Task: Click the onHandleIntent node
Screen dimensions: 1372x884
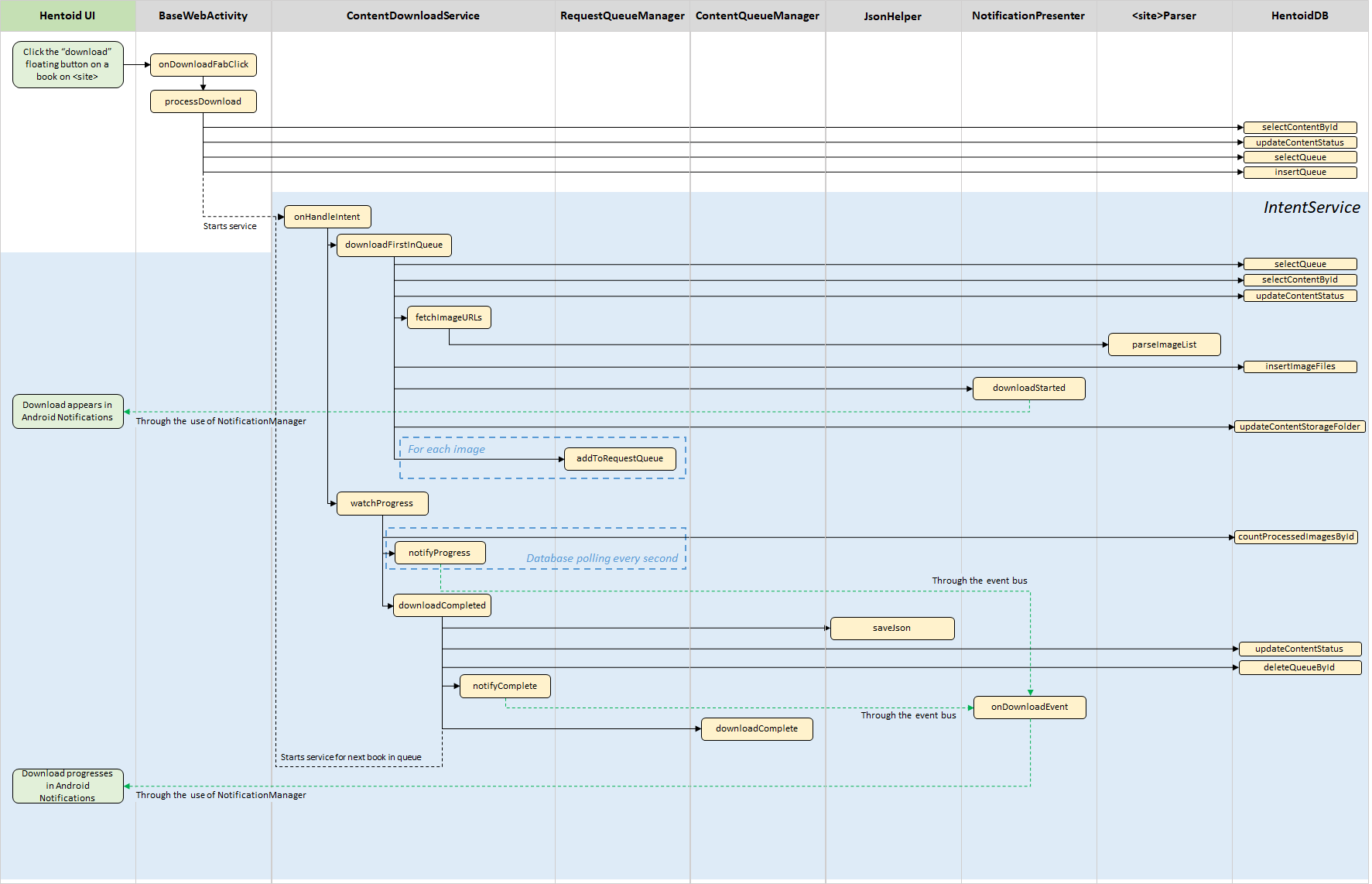Action: 327,217
